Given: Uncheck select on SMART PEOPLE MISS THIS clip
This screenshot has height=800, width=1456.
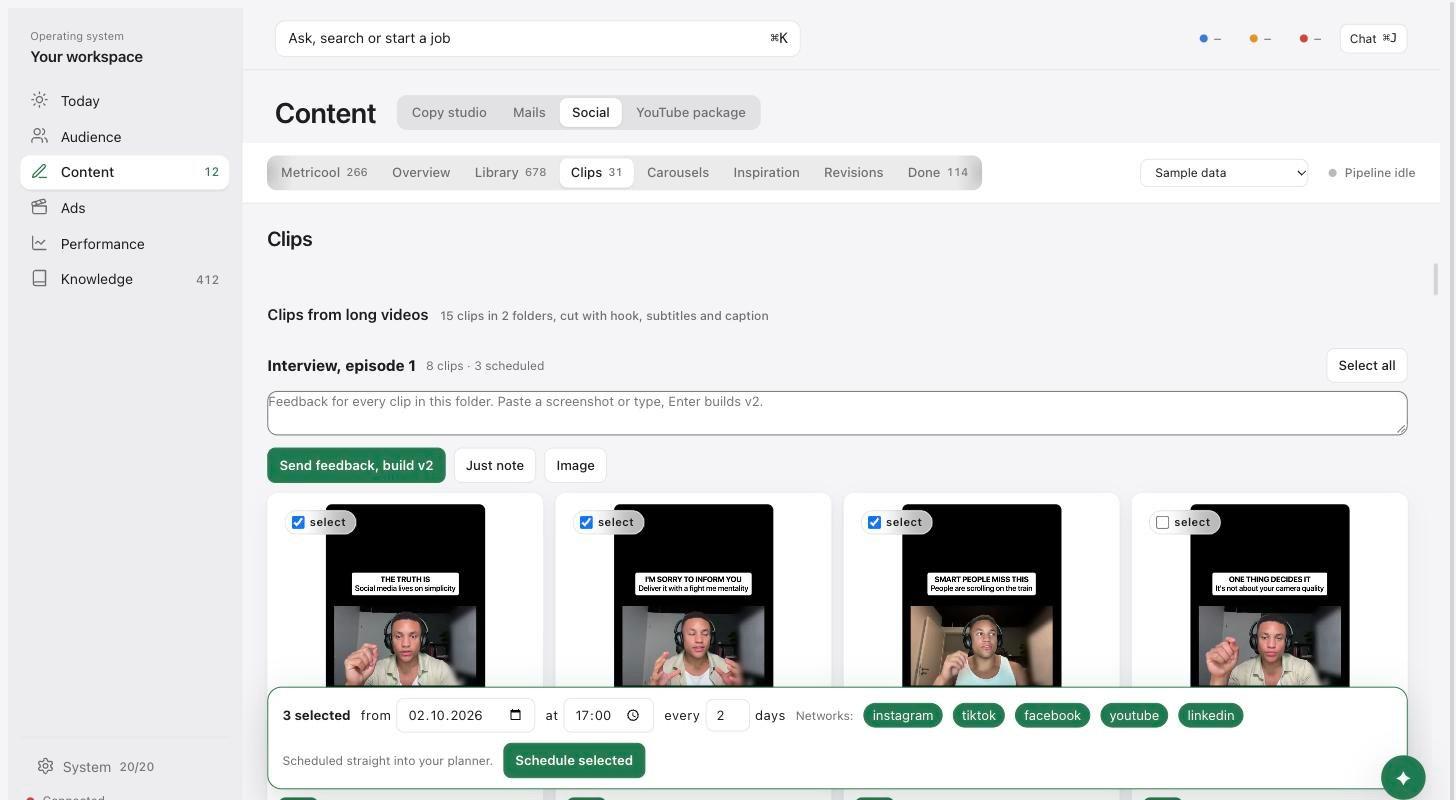Looking at the screenshot, I should [x=874, y=522].
